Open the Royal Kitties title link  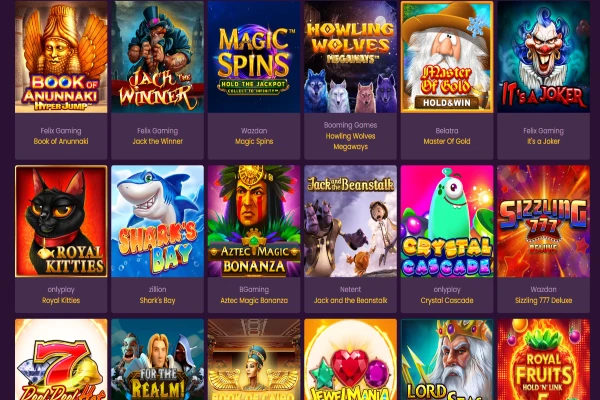(61, 300)
